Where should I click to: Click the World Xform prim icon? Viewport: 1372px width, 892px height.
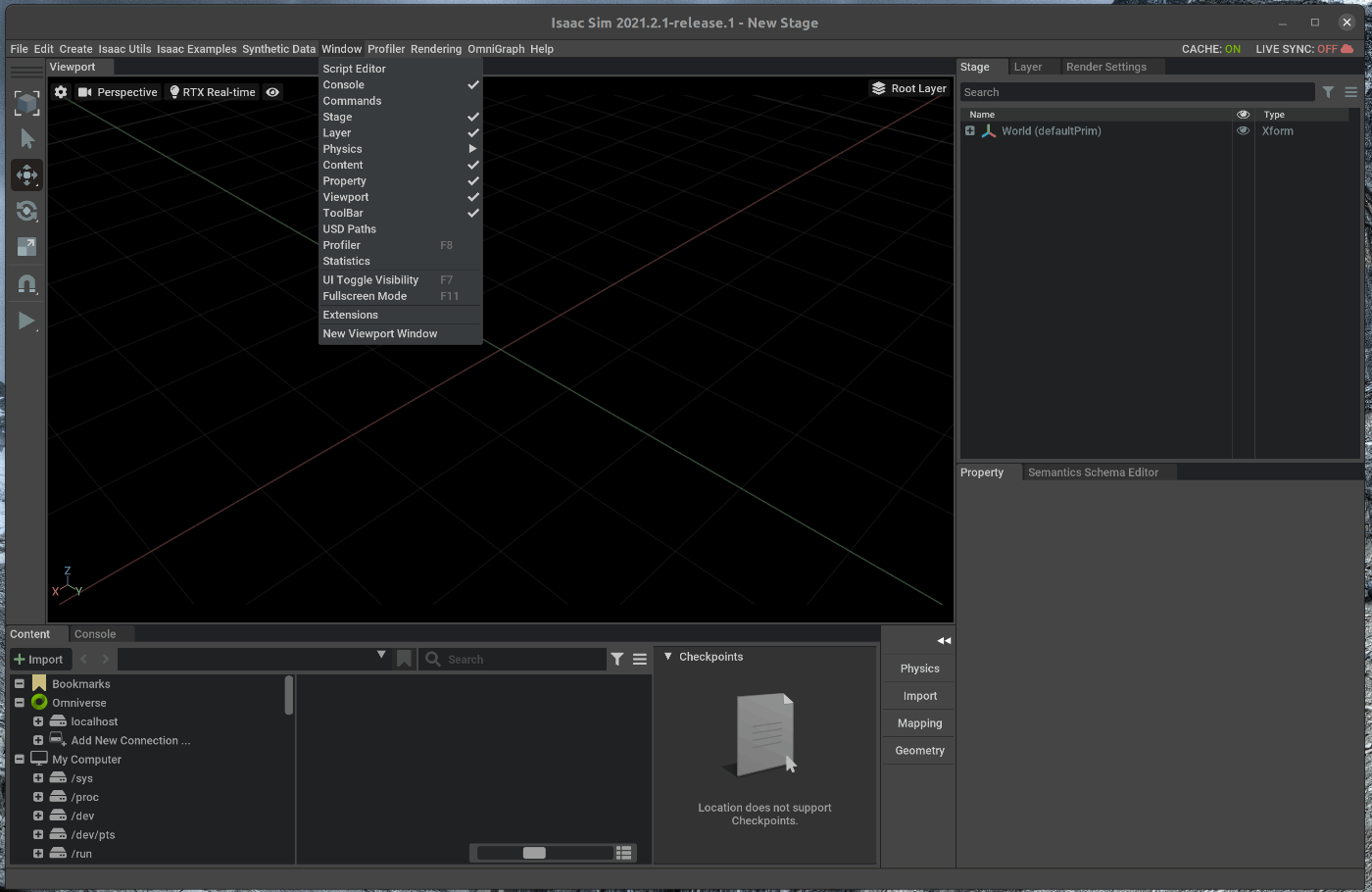click(x=988, y=130)
